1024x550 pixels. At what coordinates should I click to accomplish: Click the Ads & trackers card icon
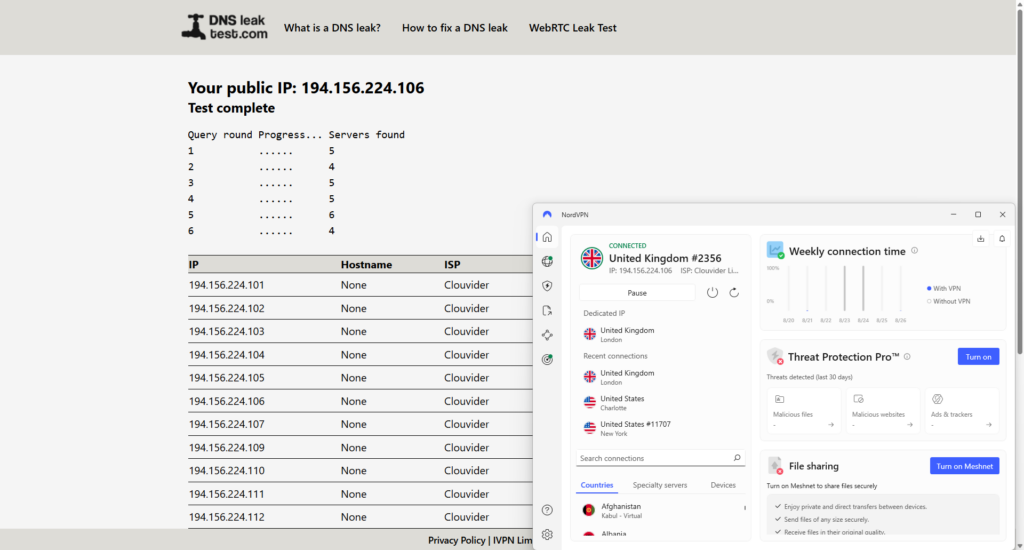coord(937,399)
